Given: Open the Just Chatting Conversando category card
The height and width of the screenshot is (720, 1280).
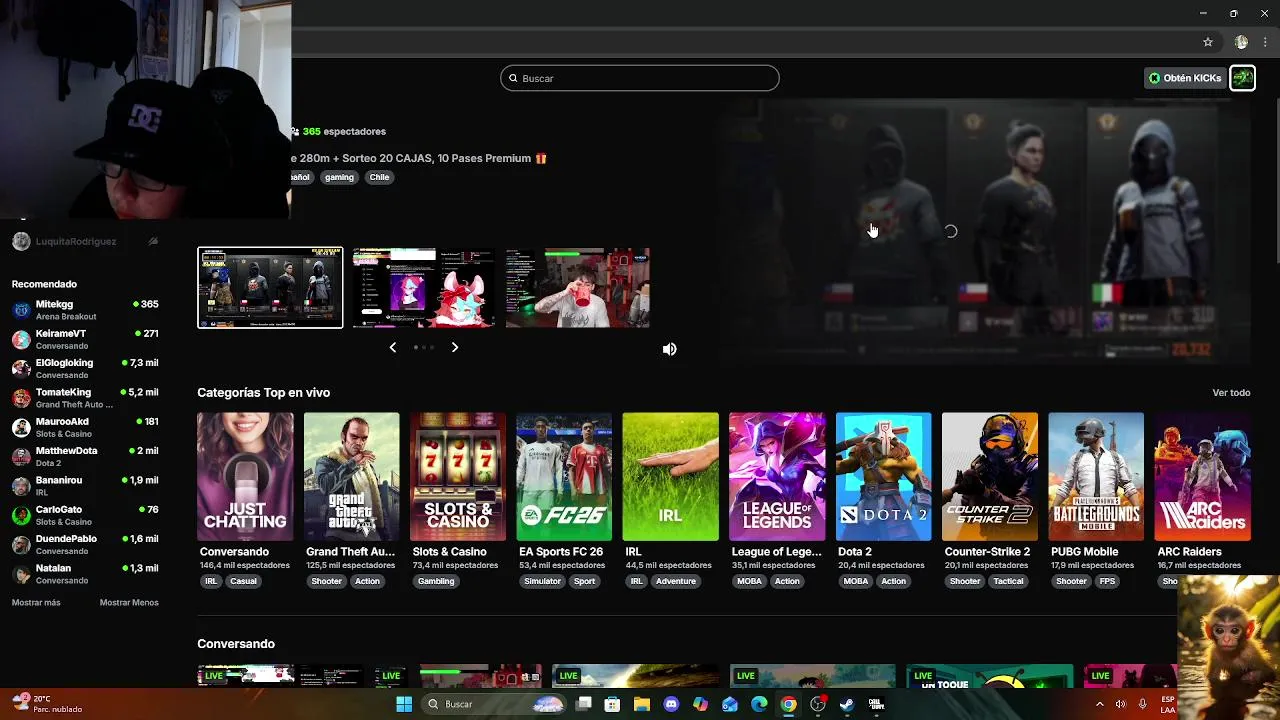Looking at the screenshot, I should click(x=245, y=477).
